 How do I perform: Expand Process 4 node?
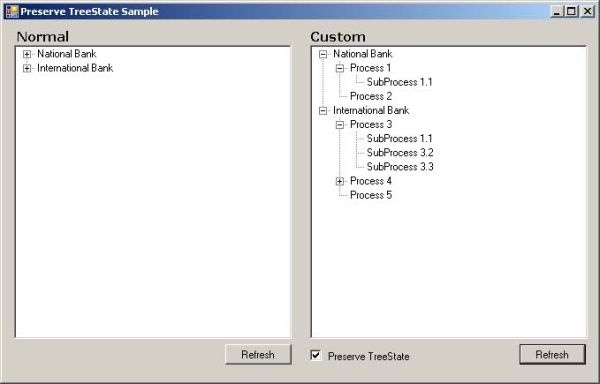[x=340, y=181]
